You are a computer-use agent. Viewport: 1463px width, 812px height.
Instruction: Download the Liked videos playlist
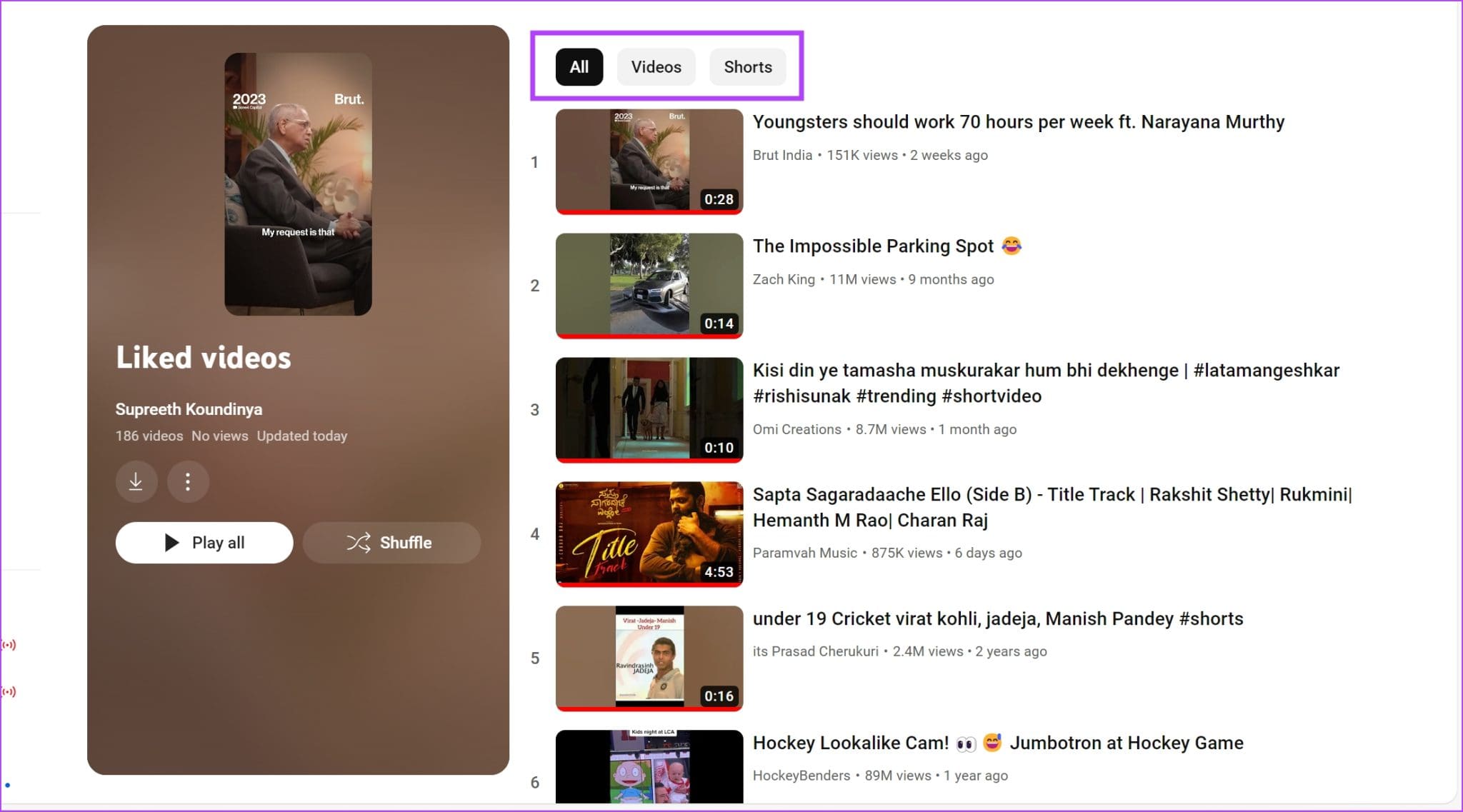click(136, 481)
